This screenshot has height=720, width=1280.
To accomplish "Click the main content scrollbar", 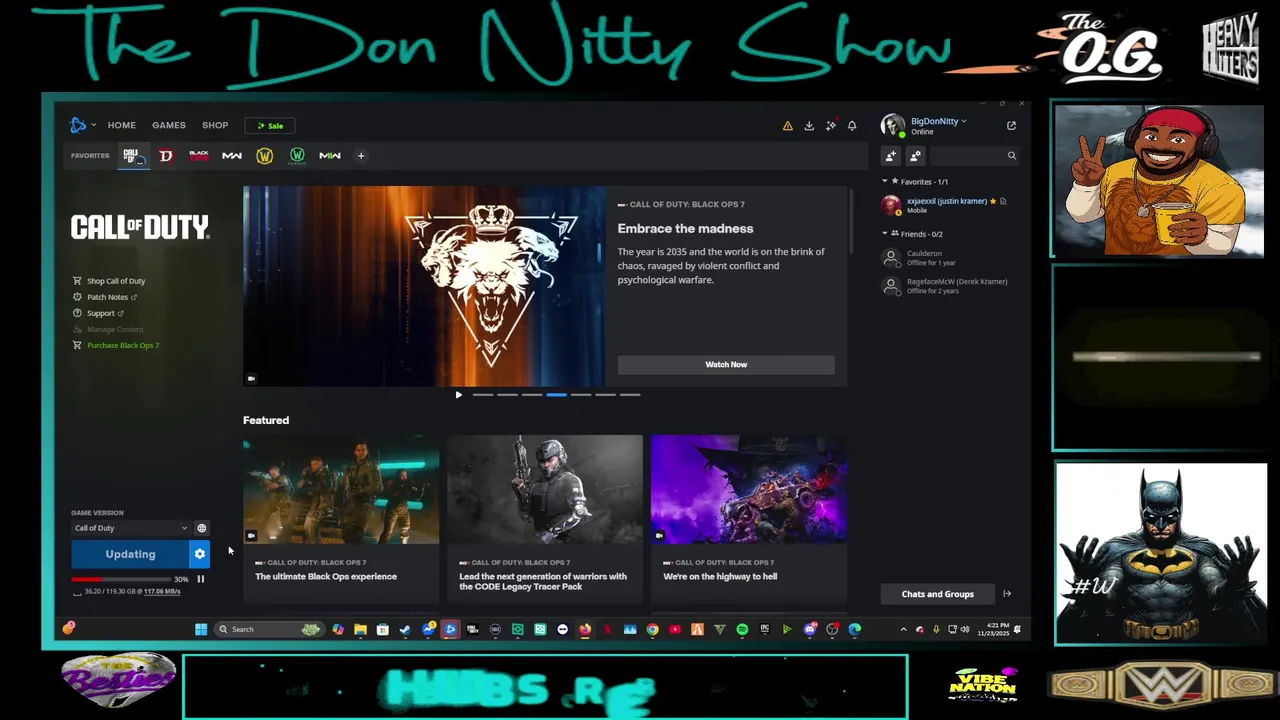I will [x=851, y=220].
